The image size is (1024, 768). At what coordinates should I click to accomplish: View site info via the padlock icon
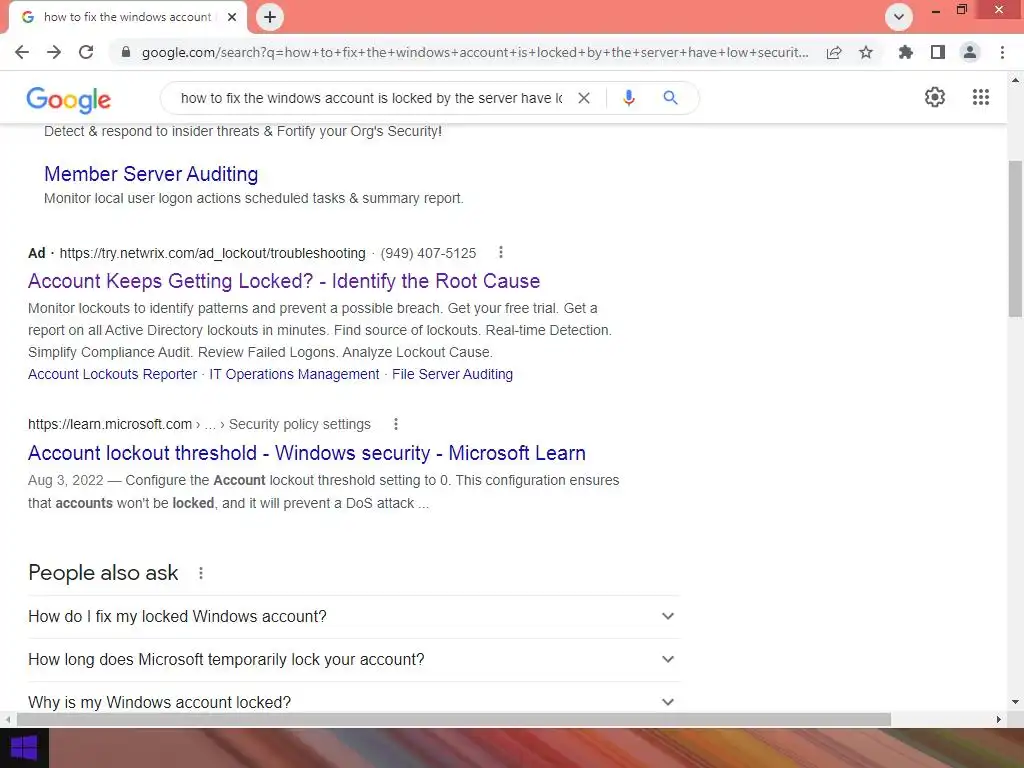pyautogui.click(x=126, y=52)
